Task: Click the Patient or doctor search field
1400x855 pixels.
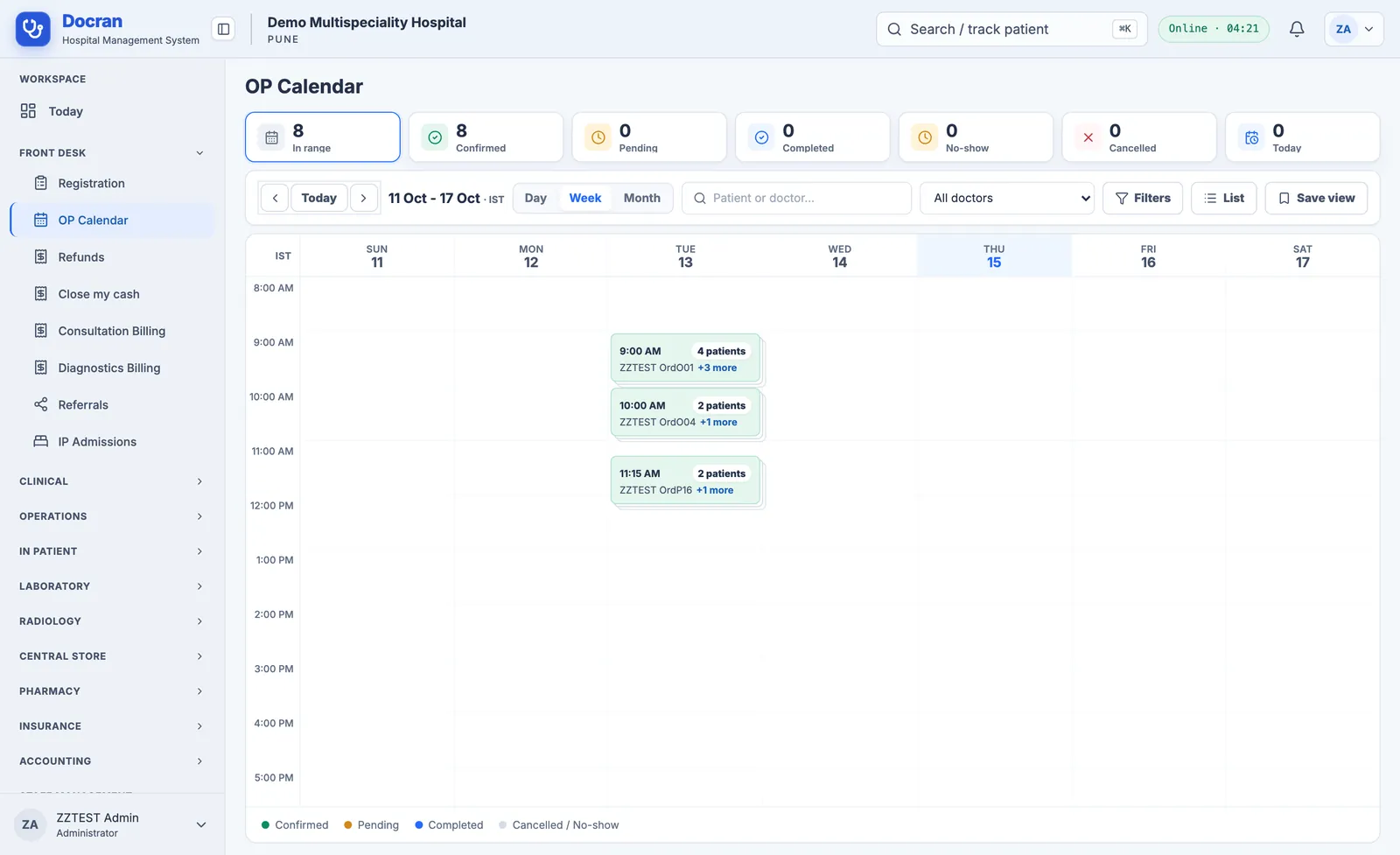Action: pyautogui.click(x=796, y=198)
